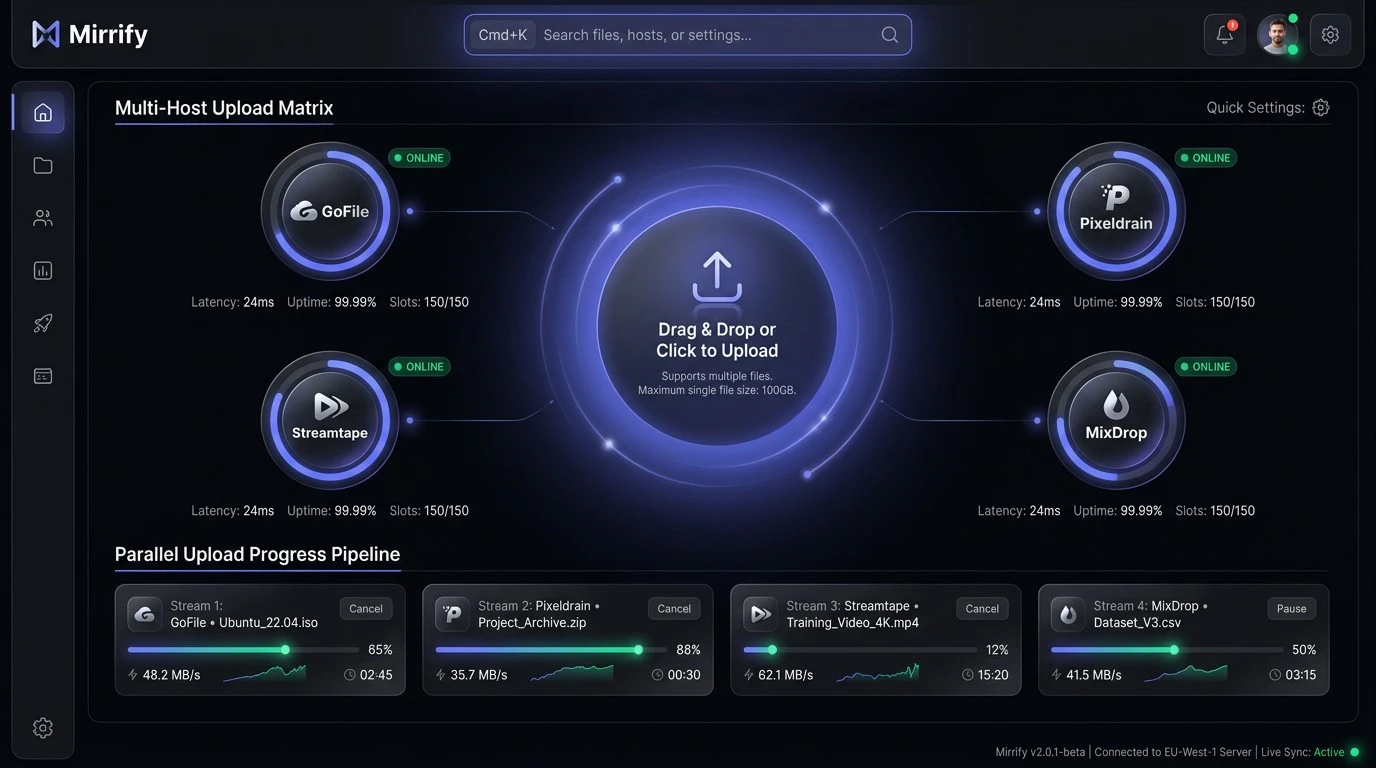Select the Parallel Upload Progress Pipeline heading

click(x=257, y=554)
